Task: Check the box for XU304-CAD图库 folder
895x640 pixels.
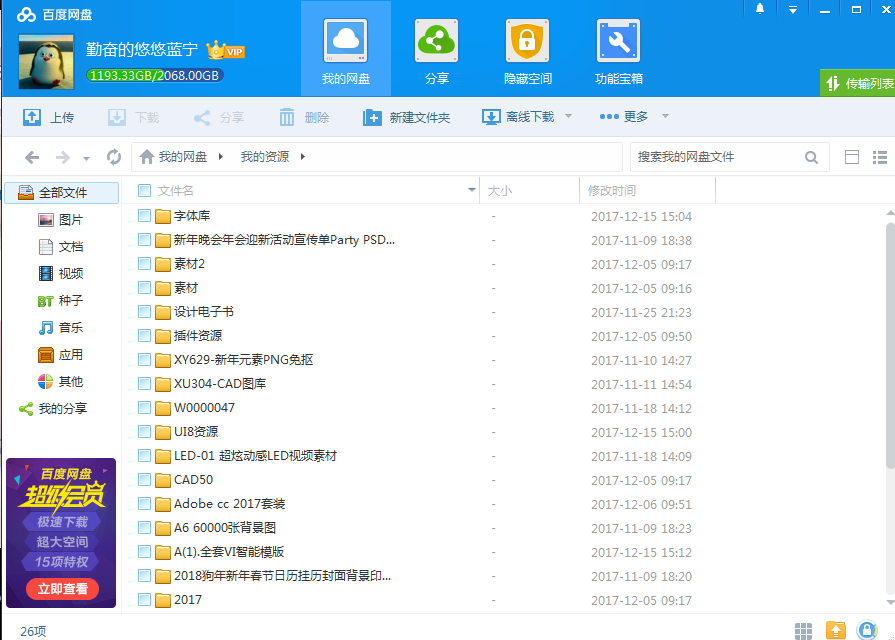Action: coord(144,384)
